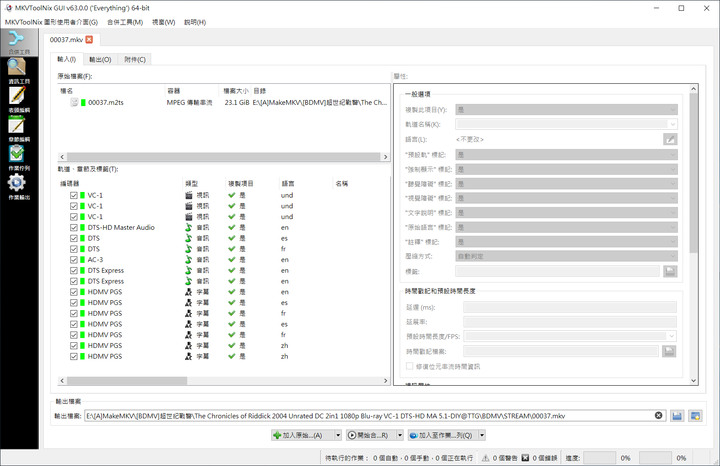Click the add source files button
Viewport: 720px width, 466px height.
coord(303,435)
